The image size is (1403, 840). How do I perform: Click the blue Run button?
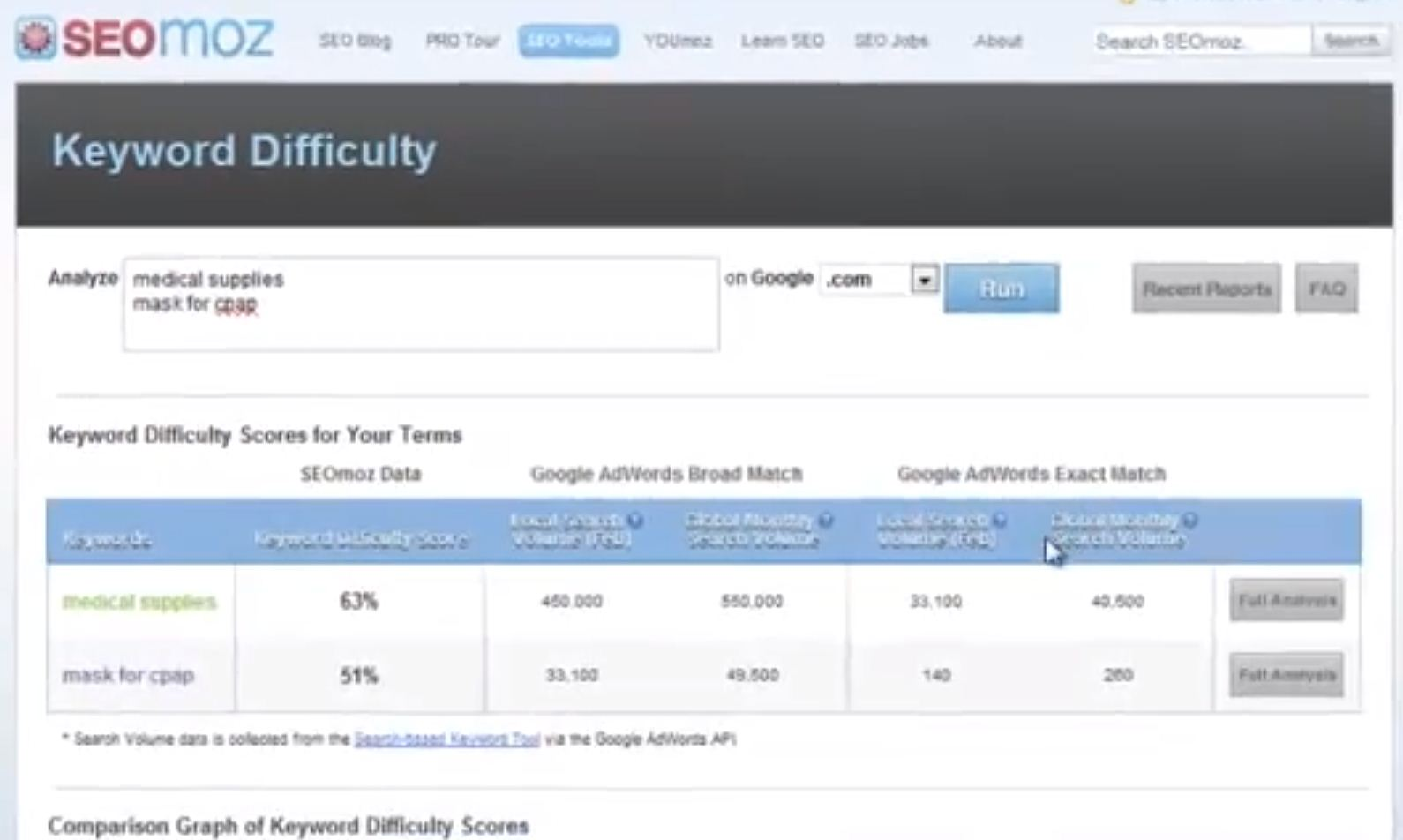point(1002,289)
